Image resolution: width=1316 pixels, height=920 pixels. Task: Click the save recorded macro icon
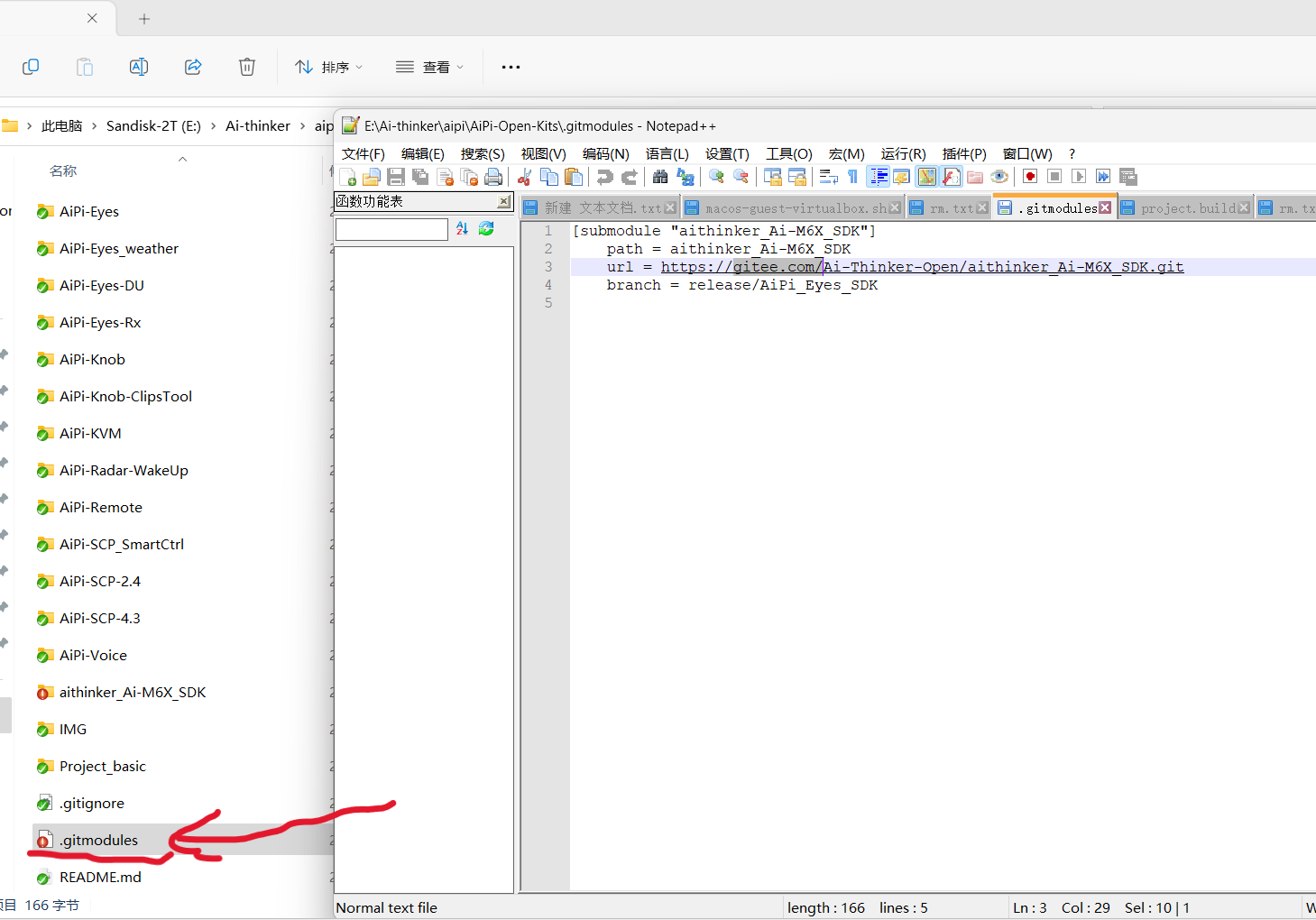pos(1128,177)
